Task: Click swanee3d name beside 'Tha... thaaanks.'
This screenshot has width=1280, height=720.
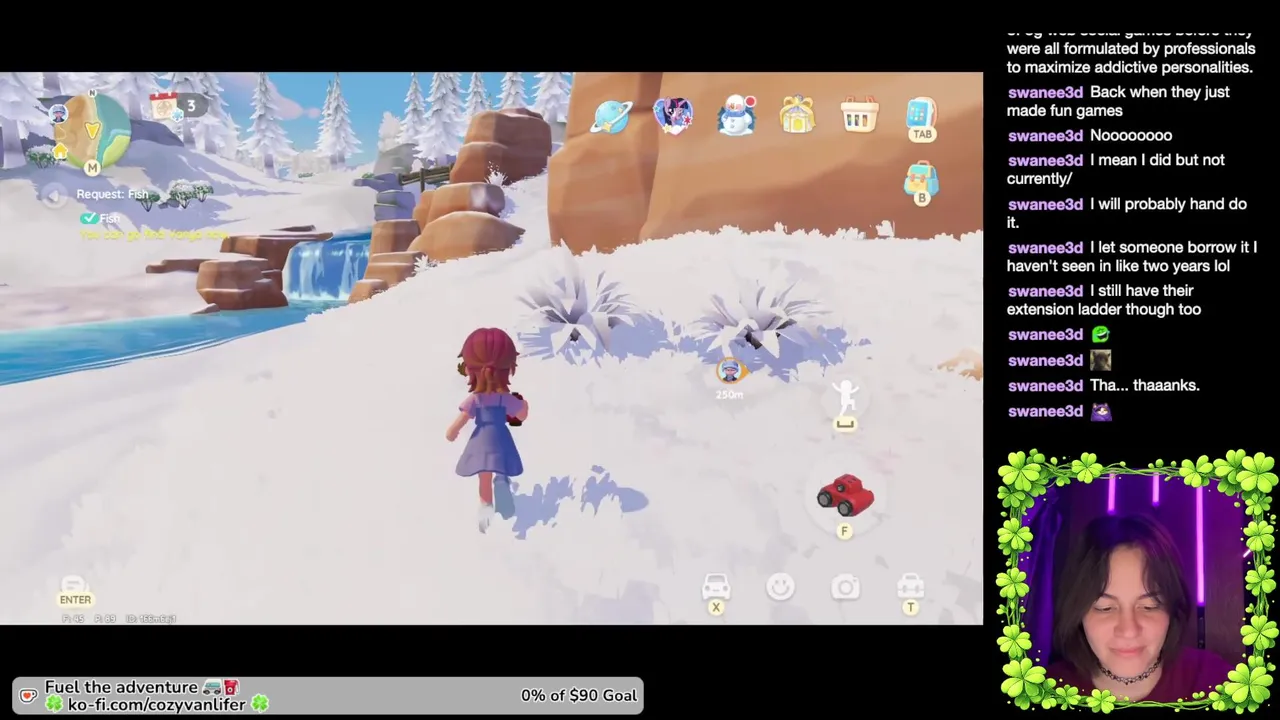Action: pos(1045,385)
